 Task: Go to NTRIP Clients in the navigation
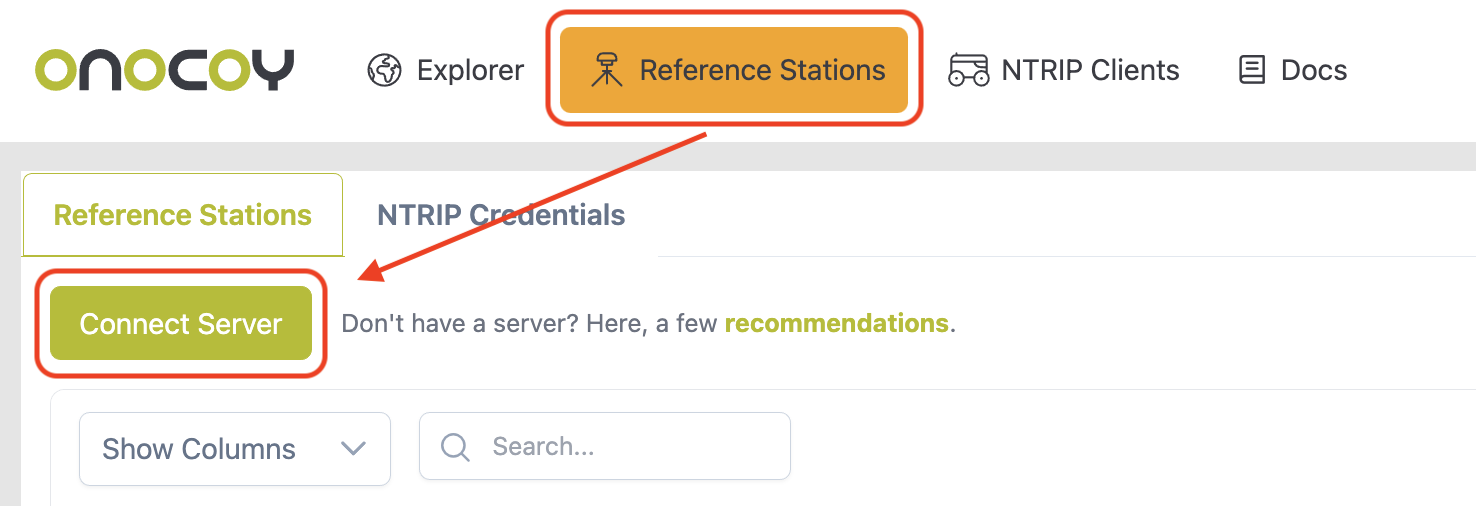pos(1090,70)
